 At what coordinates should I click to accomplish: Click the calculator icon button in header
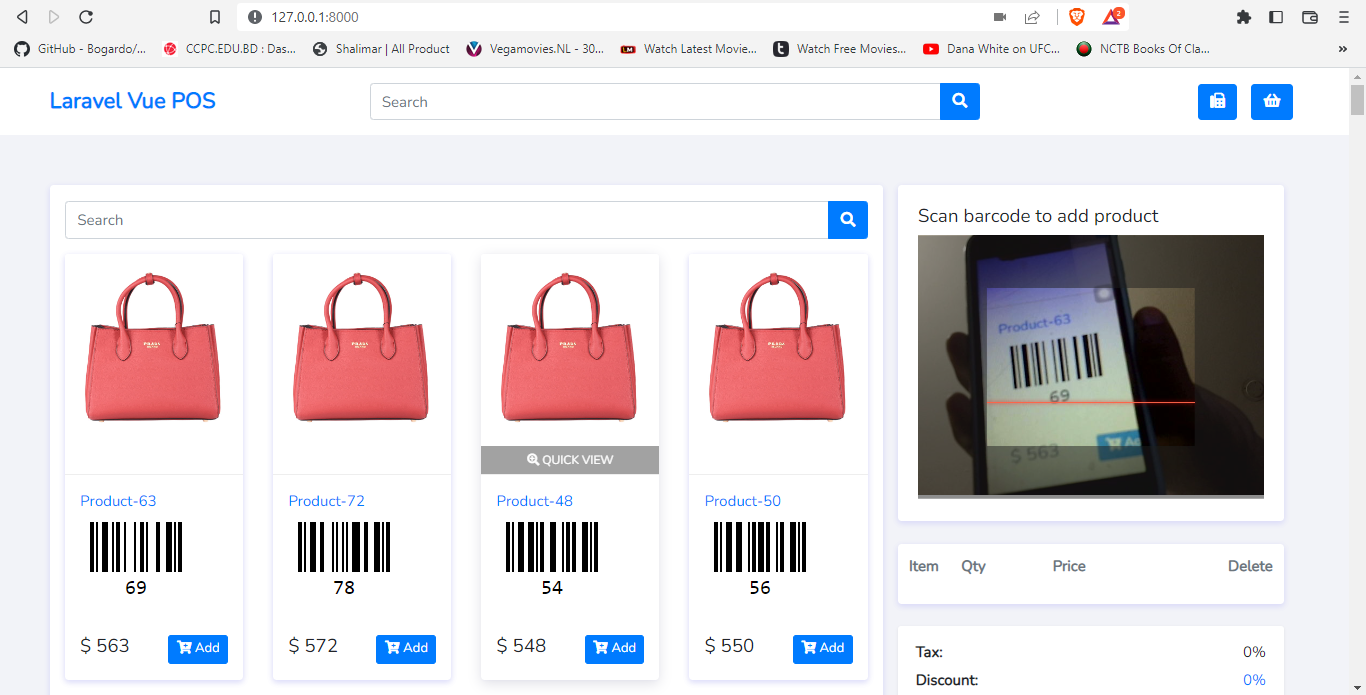(x=1217, y=101)
